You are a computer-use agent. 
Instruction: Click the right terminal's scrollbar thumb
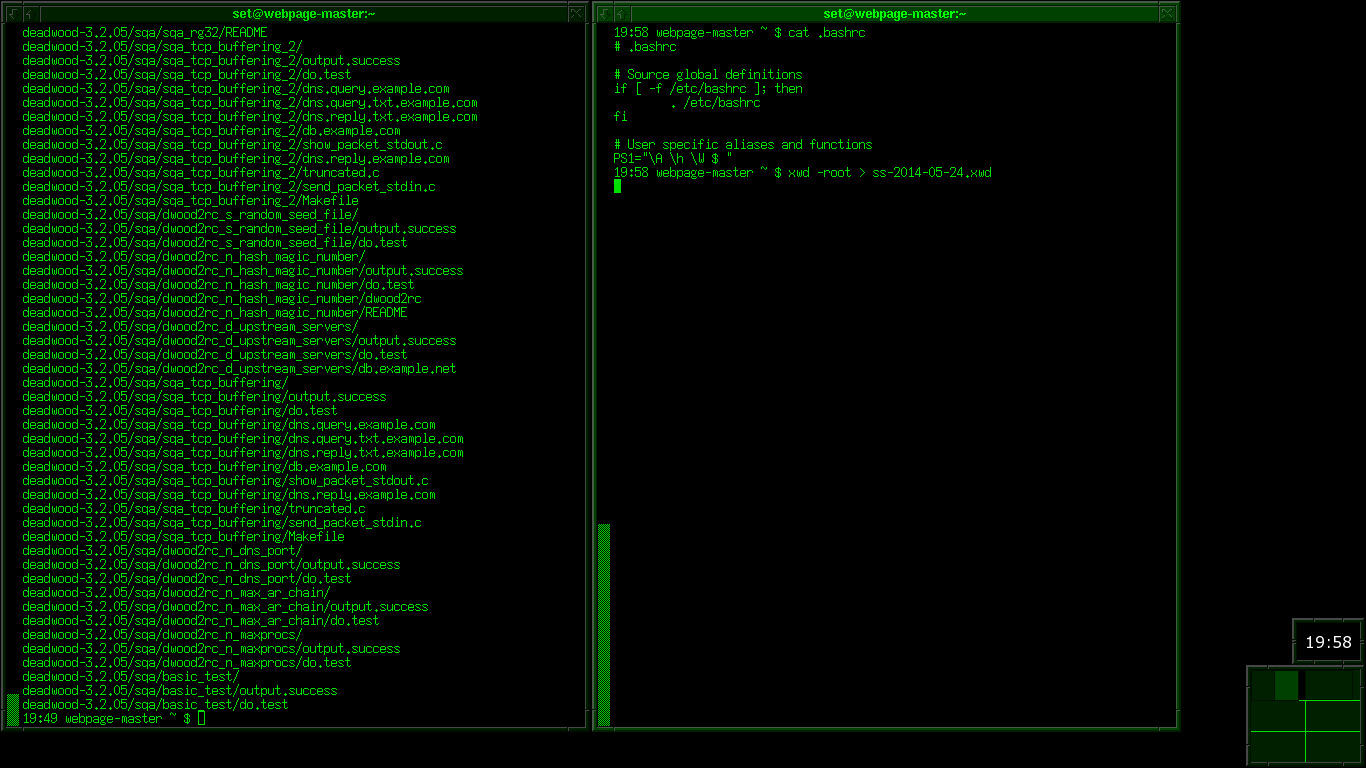coord(604,624)
